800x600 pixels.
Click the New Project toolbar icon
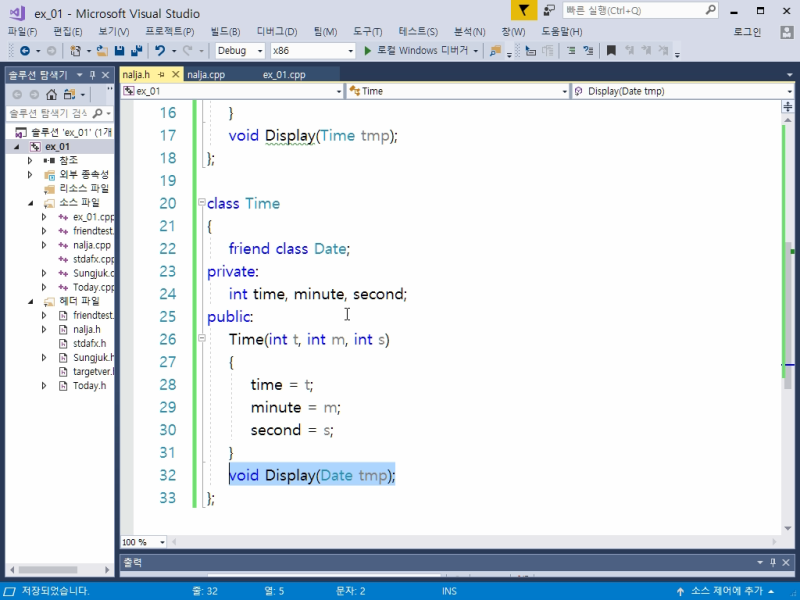(75, 51)
